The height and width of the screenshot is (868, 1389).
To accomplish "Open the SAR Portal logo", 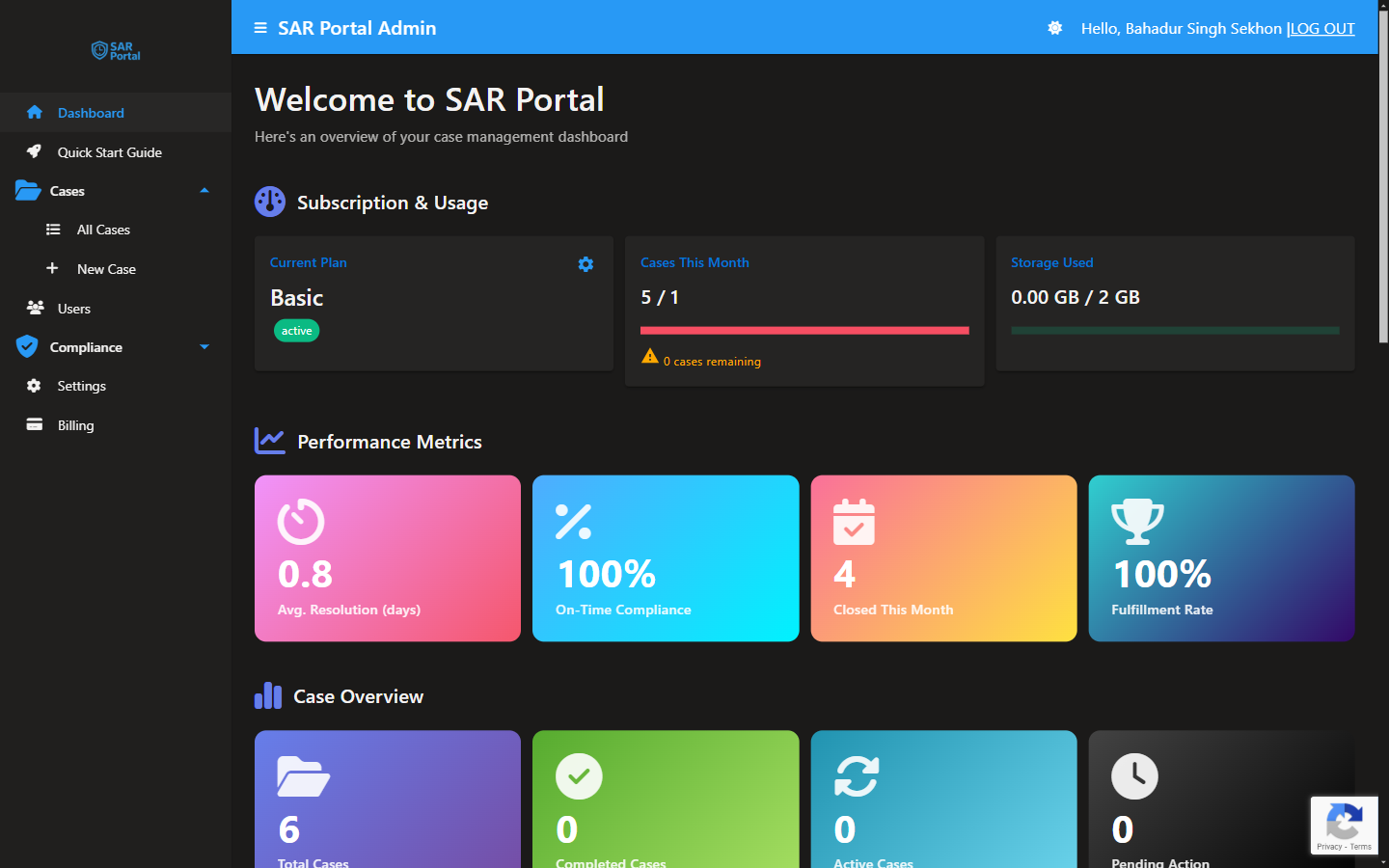I will tap(115, 50).
